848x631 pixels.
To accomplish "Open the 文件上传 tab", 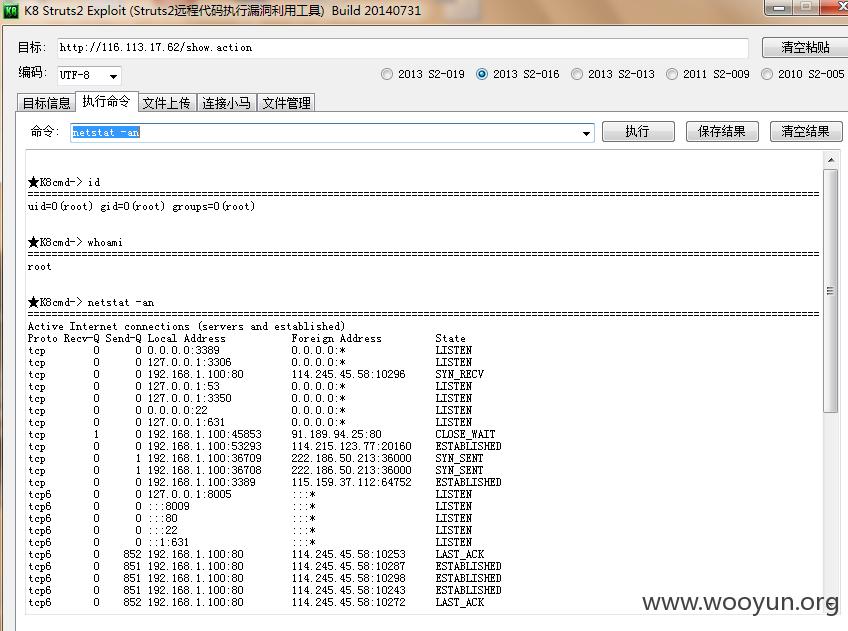I will point(167,103).
